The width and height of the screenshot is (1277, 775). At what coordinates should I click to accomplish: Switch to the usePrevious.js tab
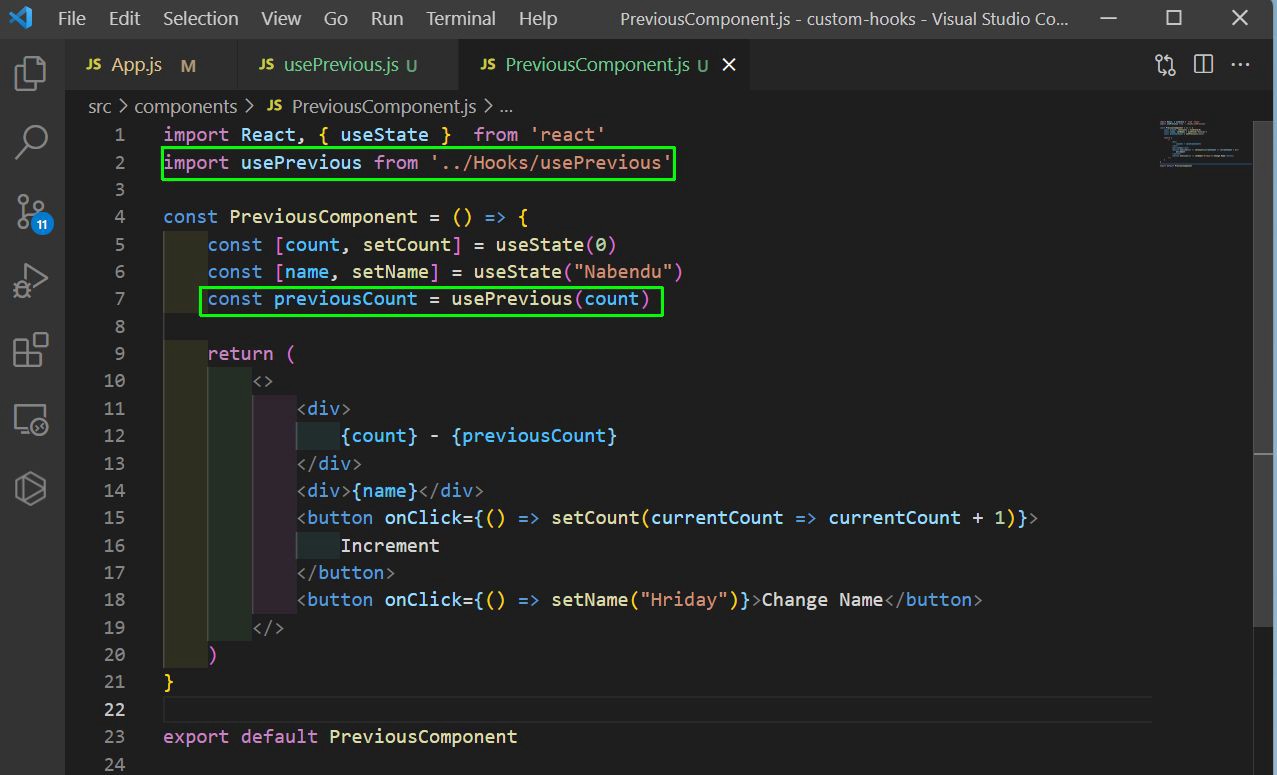348,65
